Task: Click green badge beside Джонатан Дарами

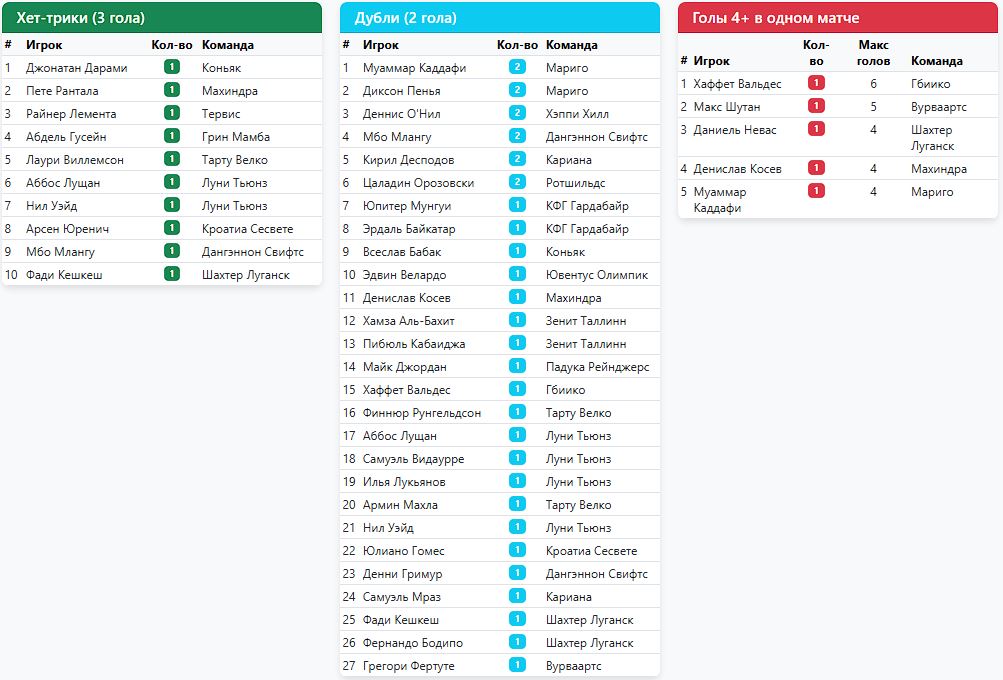Action: pyautogui.click(x=172, y=68)
